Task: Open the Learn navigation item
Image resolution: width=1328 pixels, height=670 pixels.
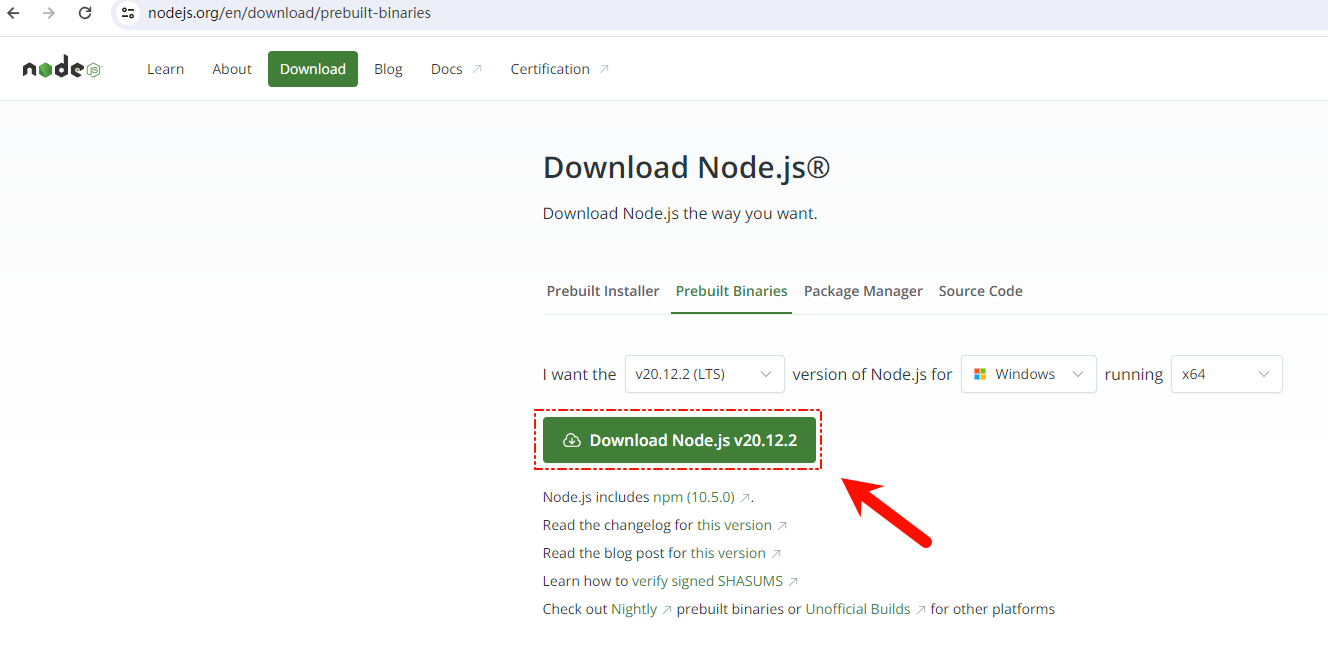Action: 166,69
